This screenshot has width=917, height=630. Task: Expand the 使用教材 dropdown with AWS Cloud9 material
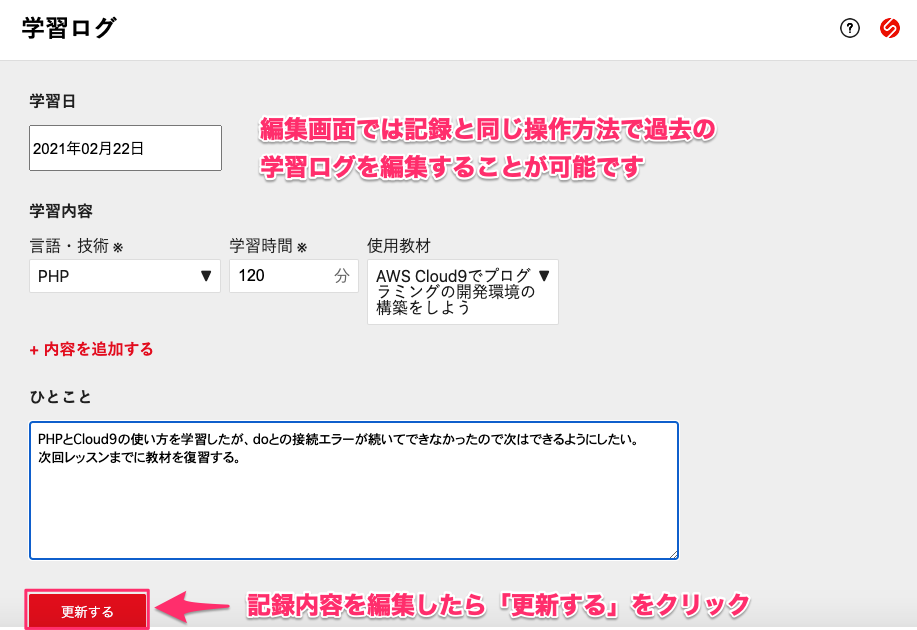pyautogui.click(x=462, y=291)
